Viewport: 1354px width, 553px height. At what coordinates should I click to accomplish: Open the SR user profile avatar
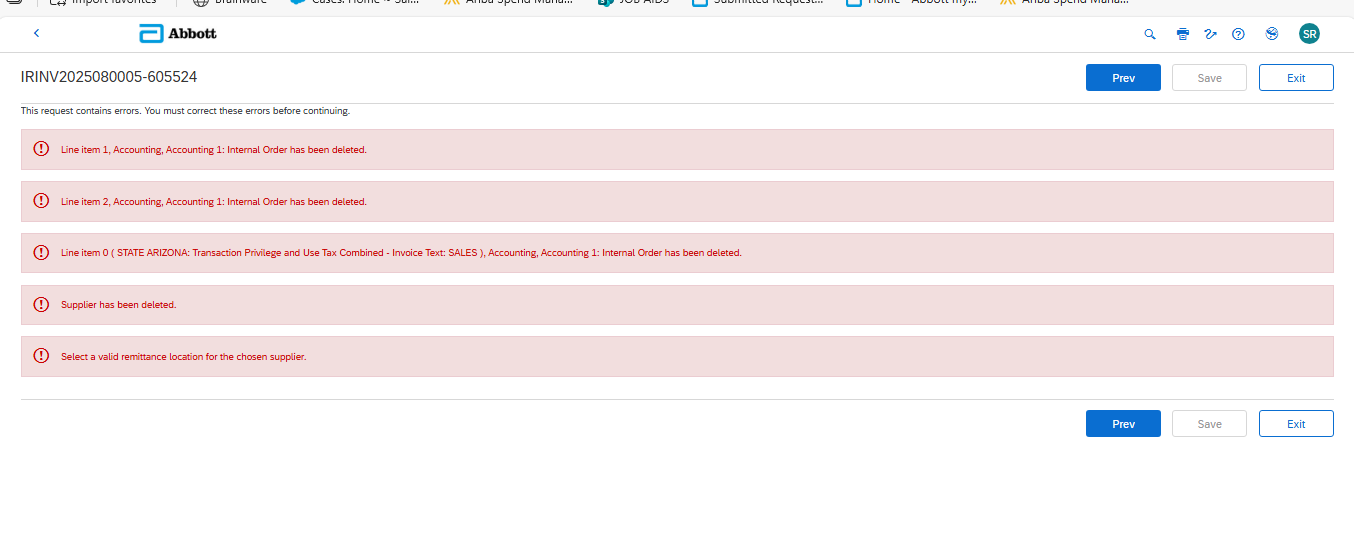click(1309, 34)
